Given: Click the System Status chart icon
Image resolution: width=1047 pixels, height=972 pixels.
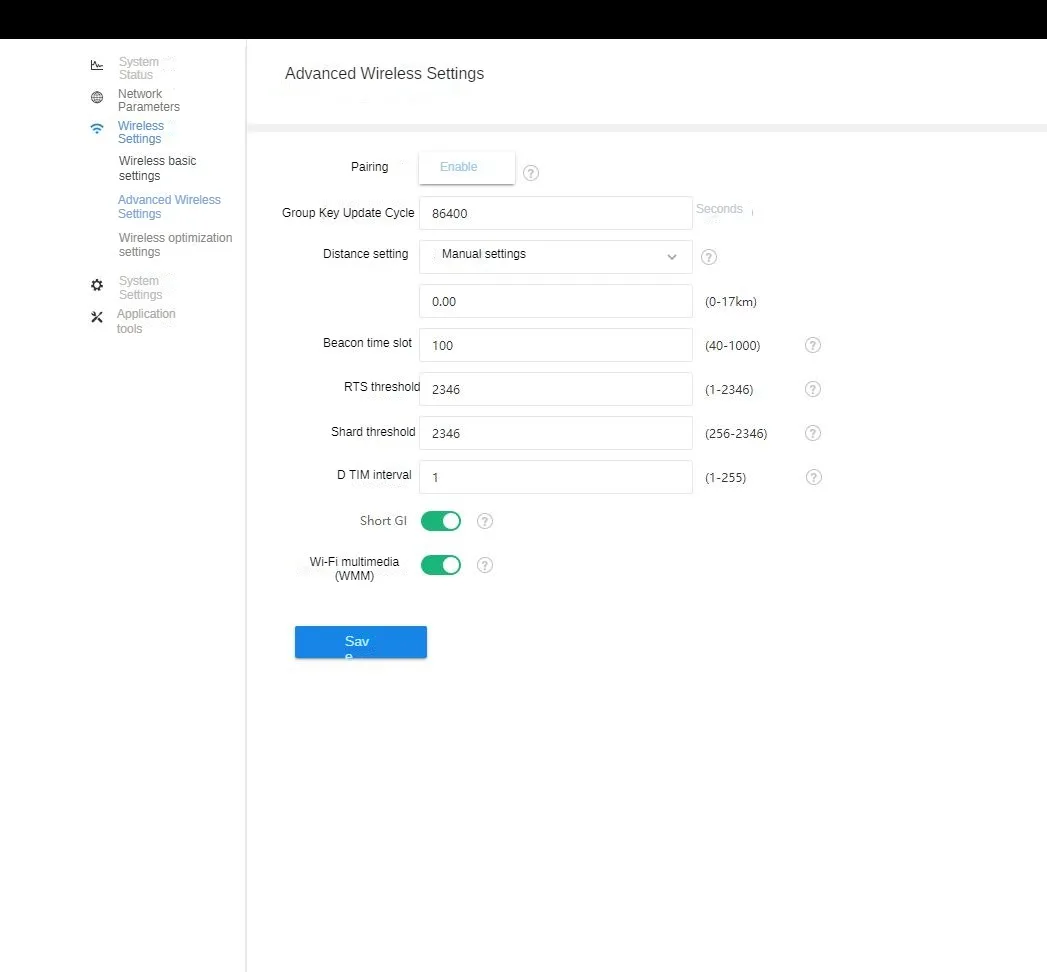Looking at the screenshot, I should coord(97,66).
